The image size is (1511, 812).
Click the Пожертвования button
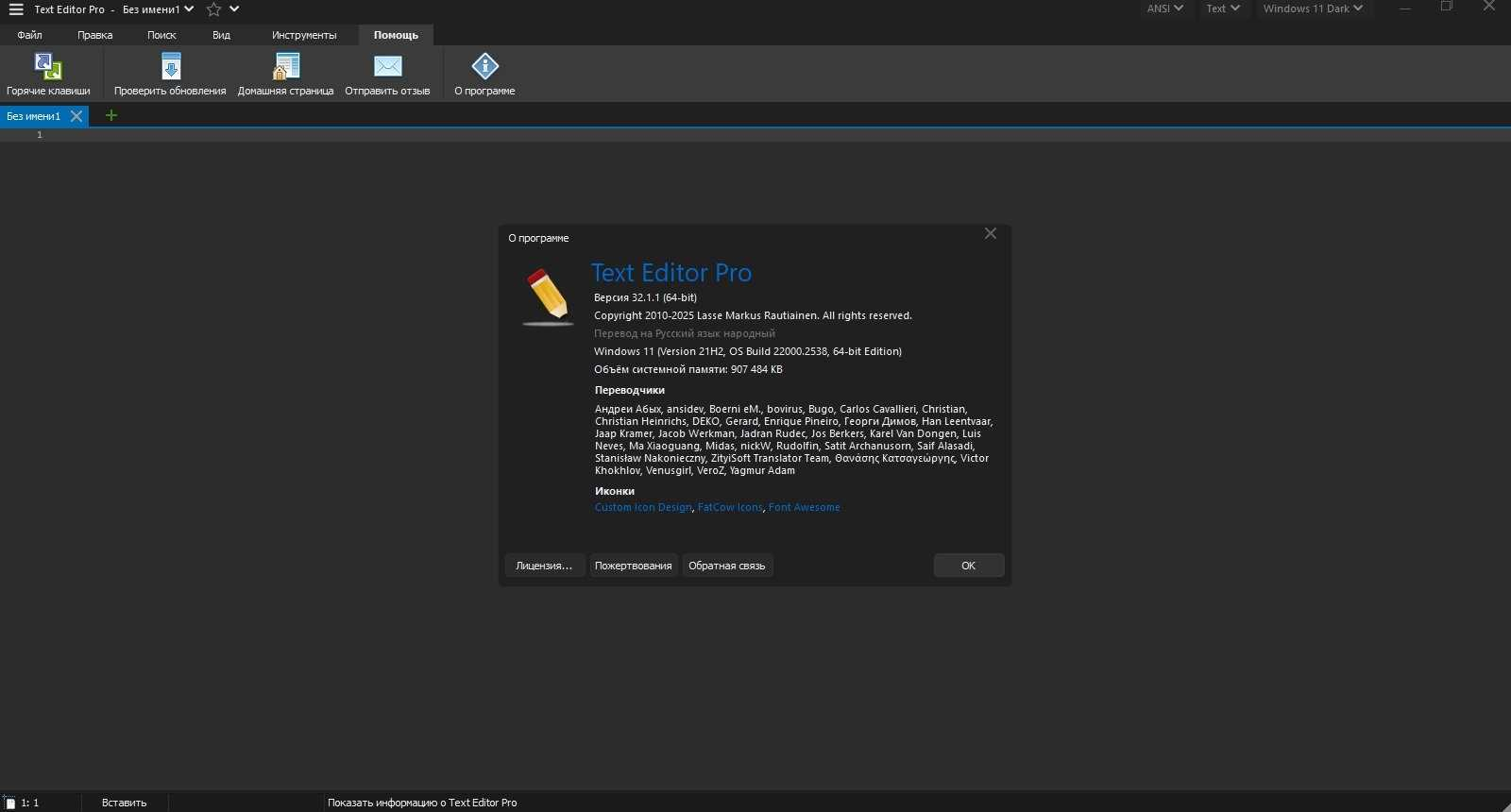pyautogui.click(x=633, y=566)
